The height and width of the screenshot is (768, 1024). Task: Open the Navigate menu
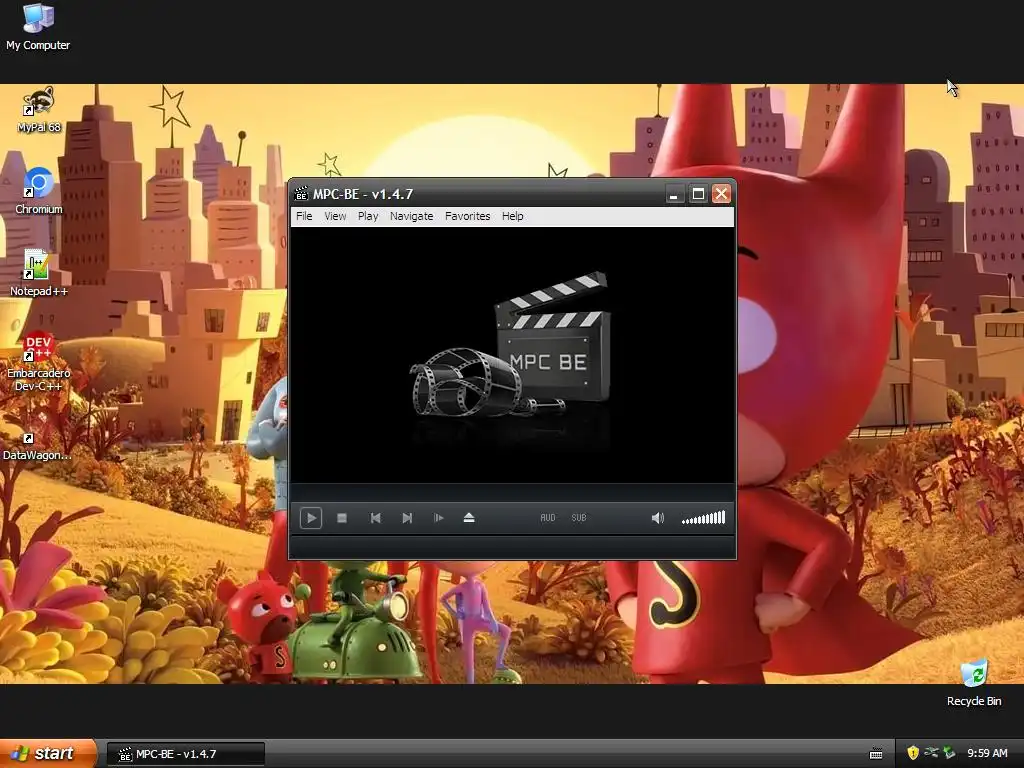tap(411, 216)
